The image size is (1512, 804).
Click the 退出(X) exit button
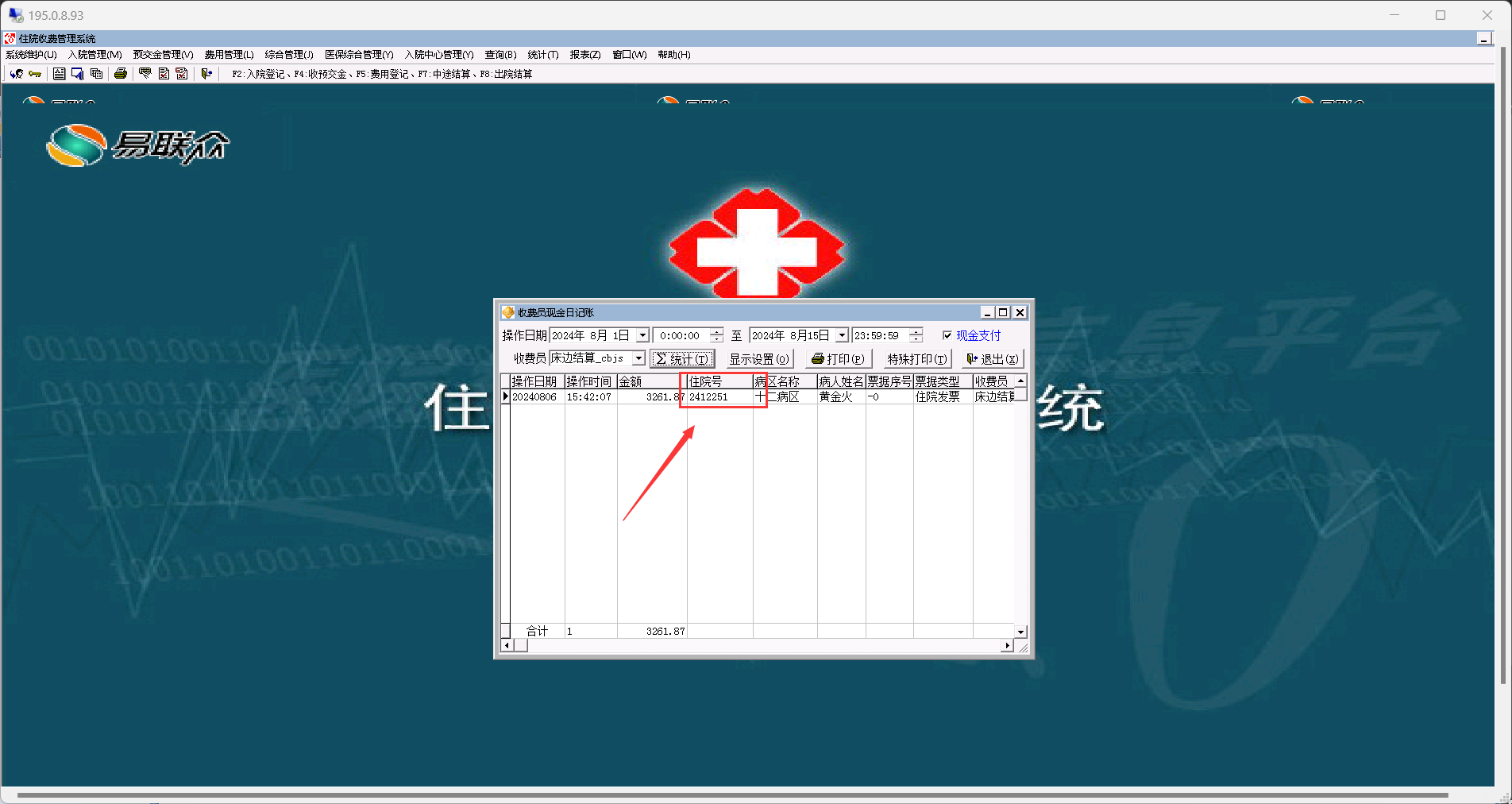pyautogui.click(x=993, y=359)
